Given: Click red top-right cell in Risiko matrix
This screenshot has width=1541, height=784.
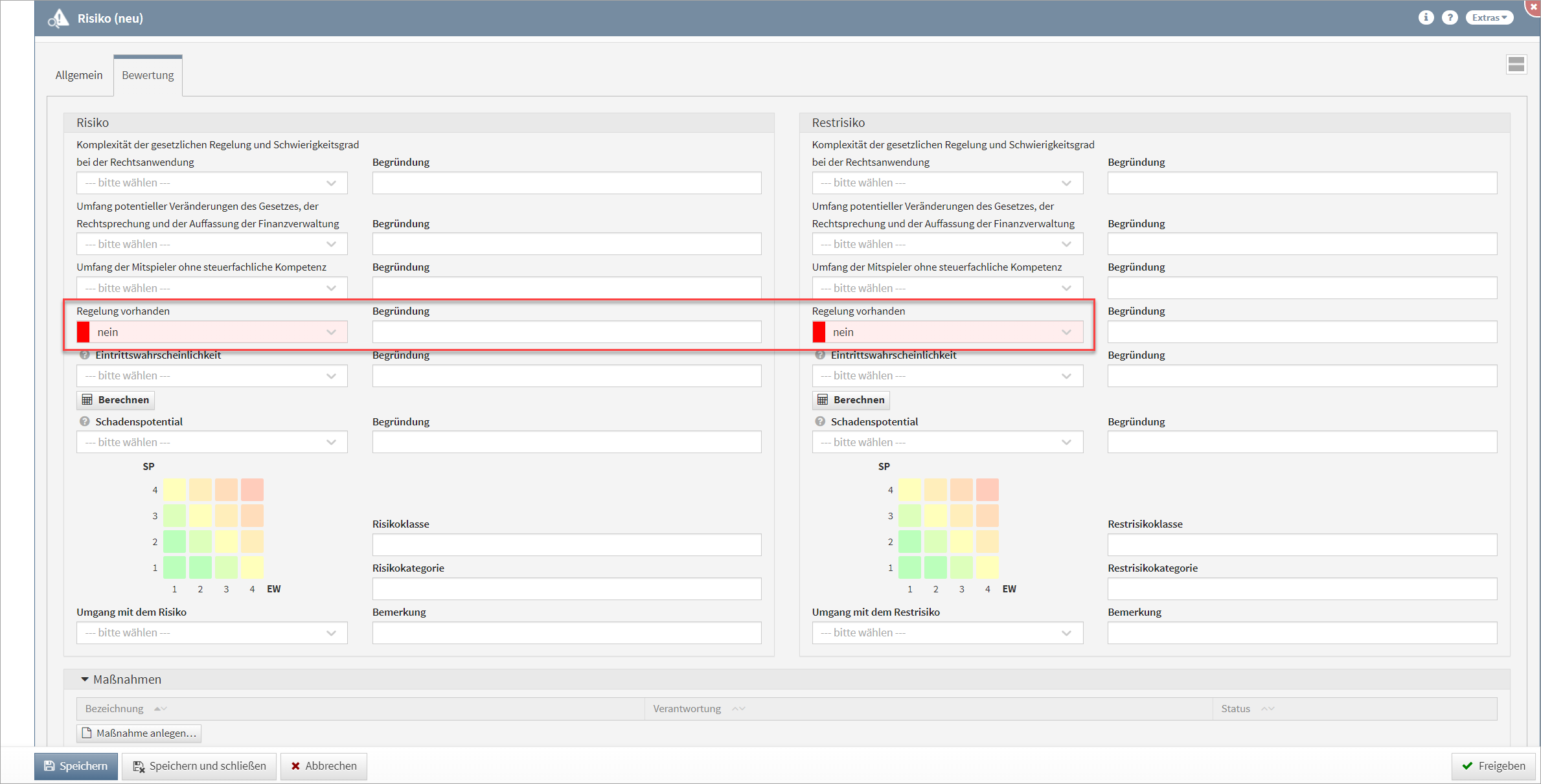Looking at the screenshot, I should (252, 489).
